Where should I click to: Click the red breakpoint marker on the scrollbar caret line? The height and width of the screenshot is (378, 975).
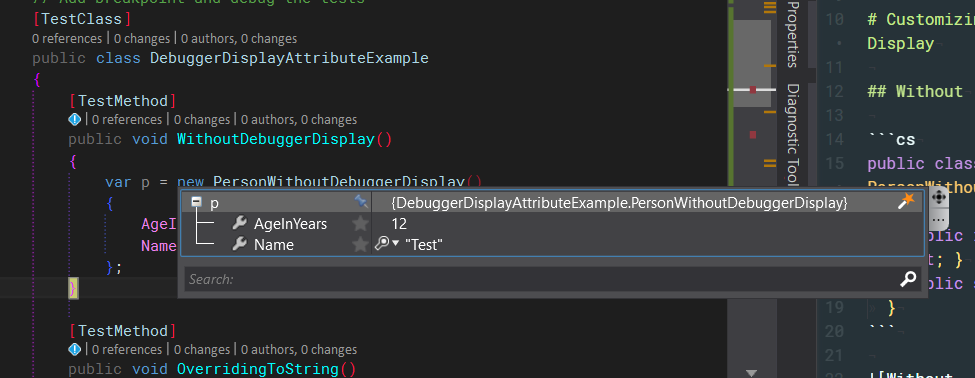coord(752,90)
